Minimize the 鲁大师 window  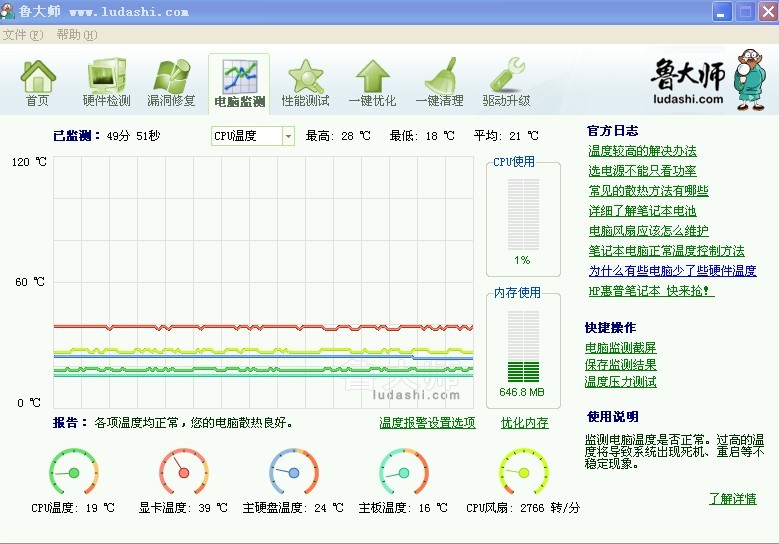pos(722,11)
